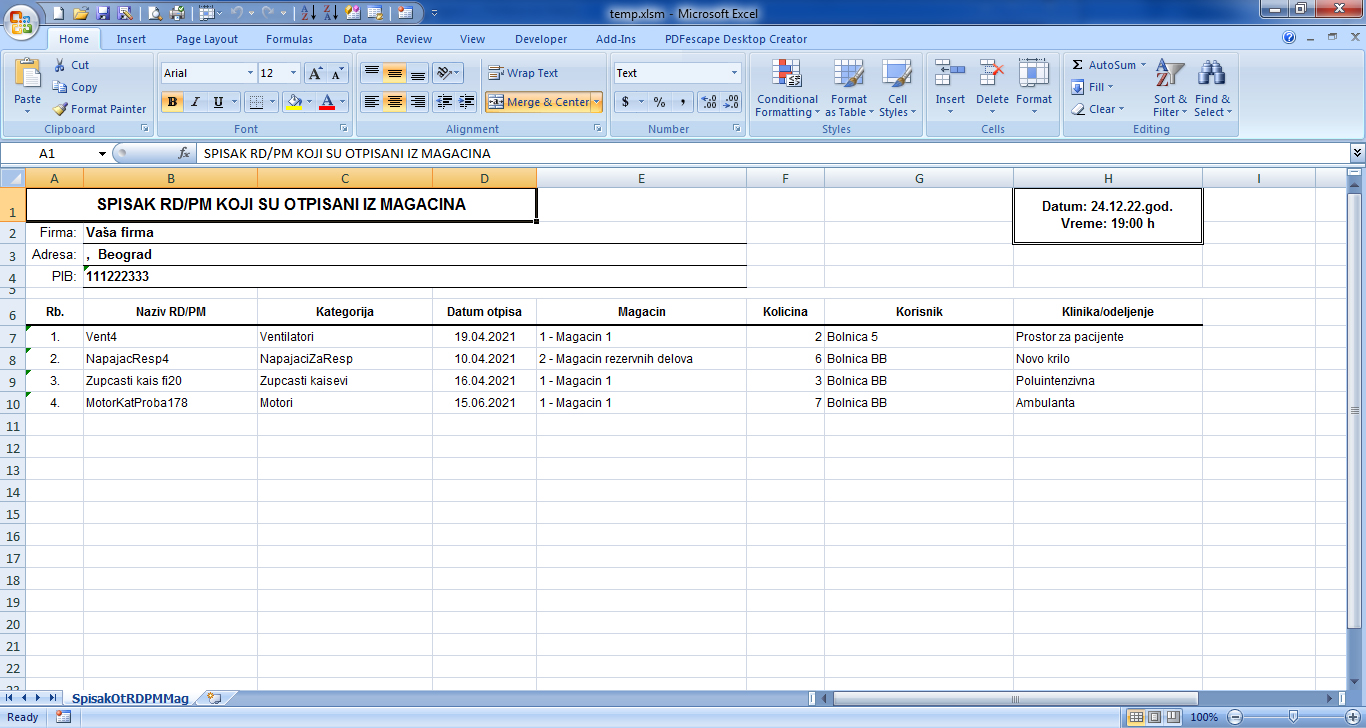
Task: Click the Undo arrow icon
Action: tap(237, 13)
